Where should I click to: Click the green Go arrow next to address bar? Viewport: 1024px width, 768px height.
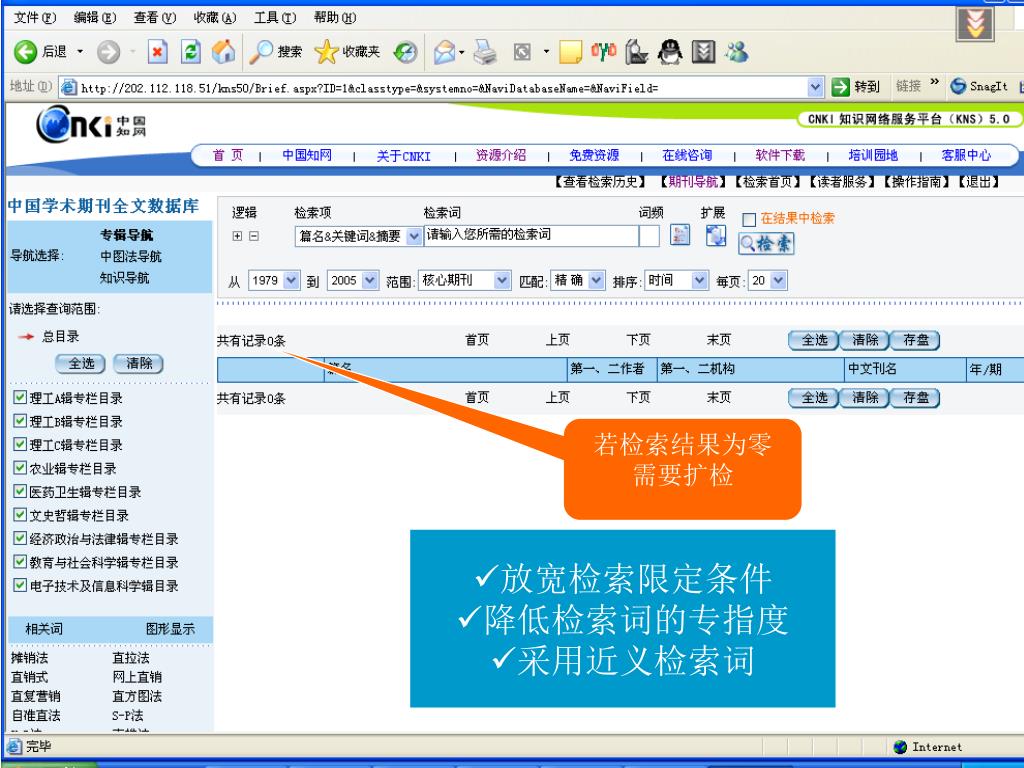coord(840,86)
